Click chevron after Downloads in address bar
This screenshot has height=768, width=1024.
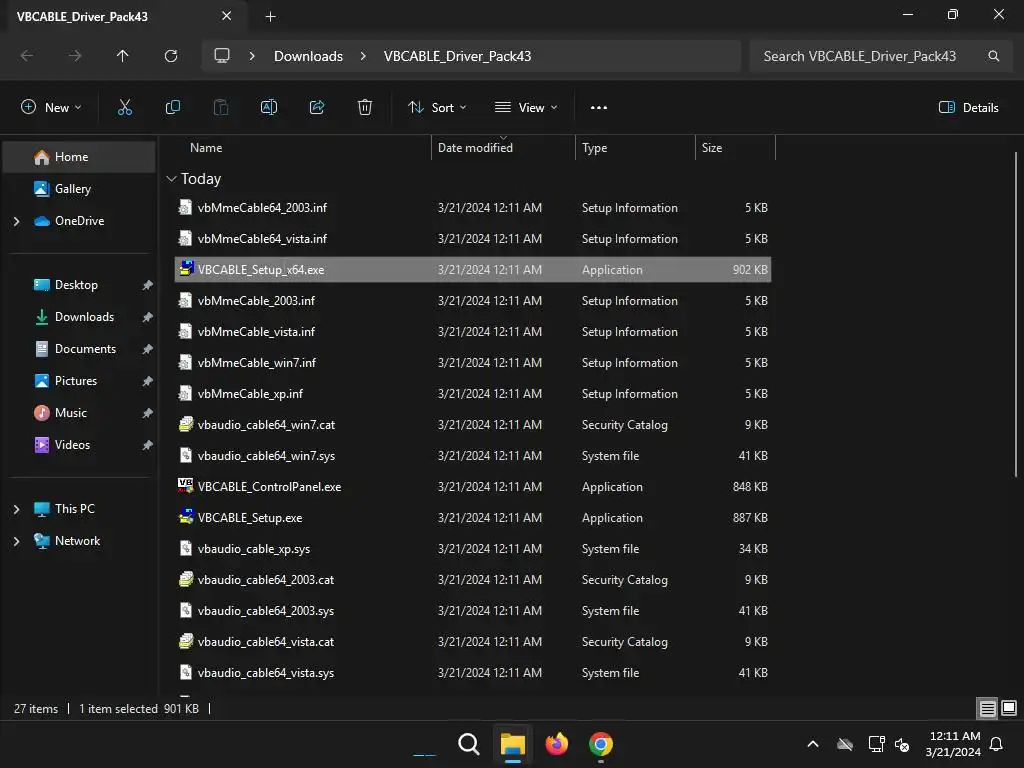[x=363, y=56]
